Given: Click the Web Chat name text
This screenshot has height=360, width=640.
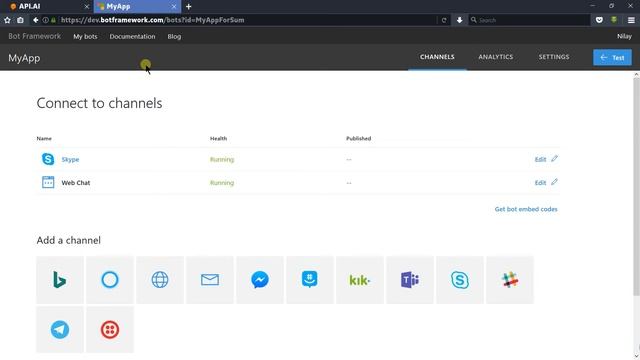Looking at the screenshot, I should pyautogui.click(x=76, y=182).
